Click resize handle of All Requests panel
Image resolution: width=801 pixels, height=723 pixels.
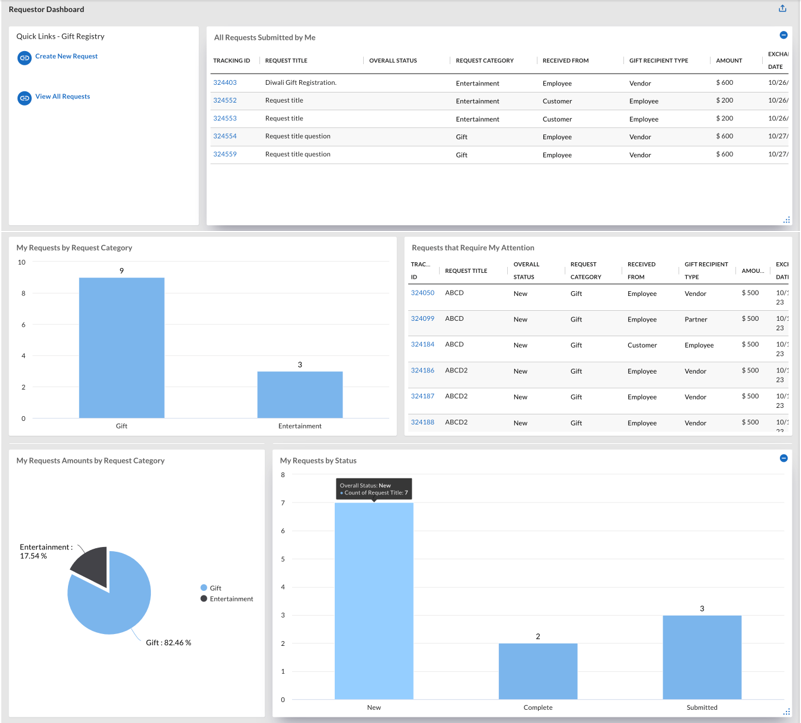tap(786, 220)
